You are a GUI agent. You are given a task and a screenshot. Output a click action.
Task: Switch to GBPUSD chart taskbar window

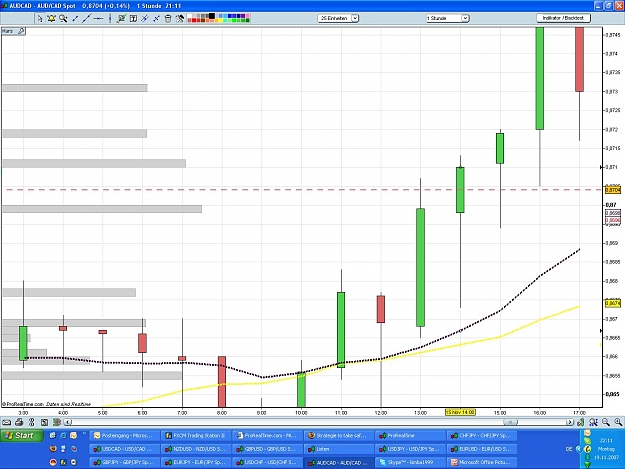coord(267,449)
